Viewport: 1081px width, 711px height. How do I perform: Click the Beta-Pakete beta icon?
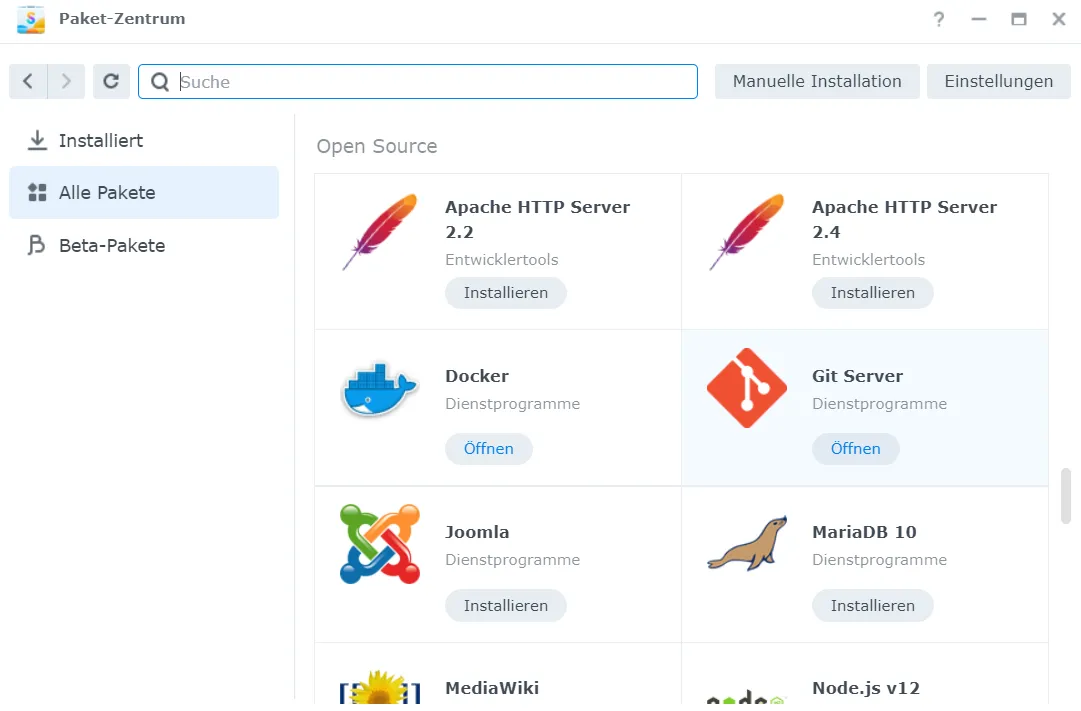pos(37,246)
